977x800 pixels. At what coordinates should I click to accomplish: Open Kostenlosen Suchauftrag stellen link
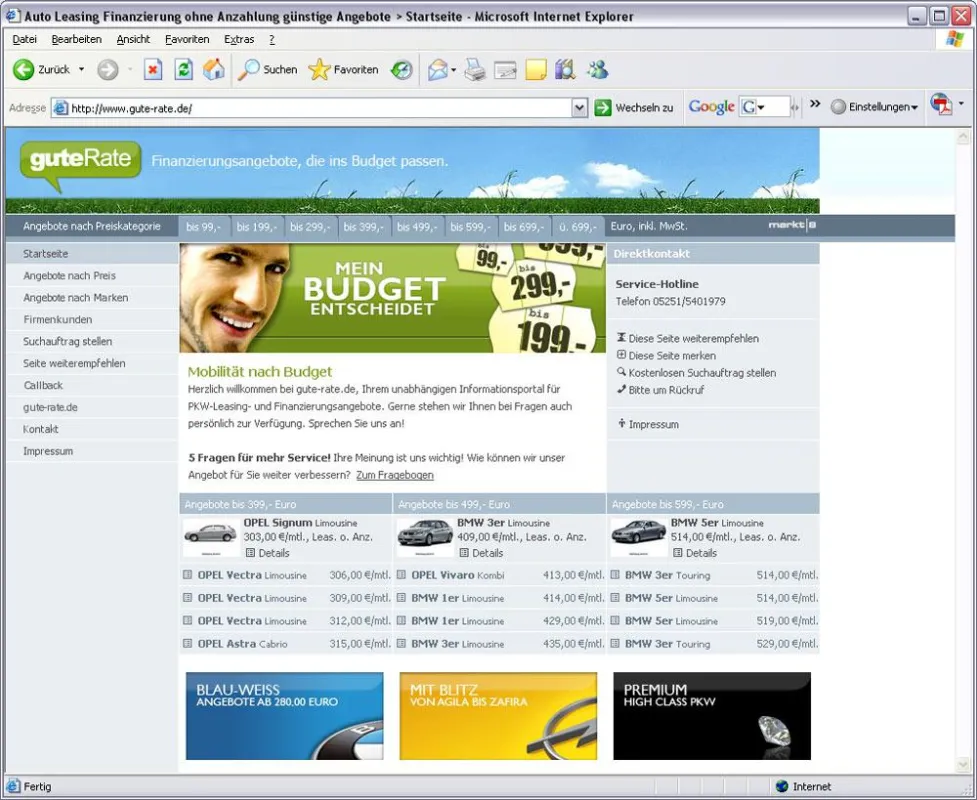(702, 373)
